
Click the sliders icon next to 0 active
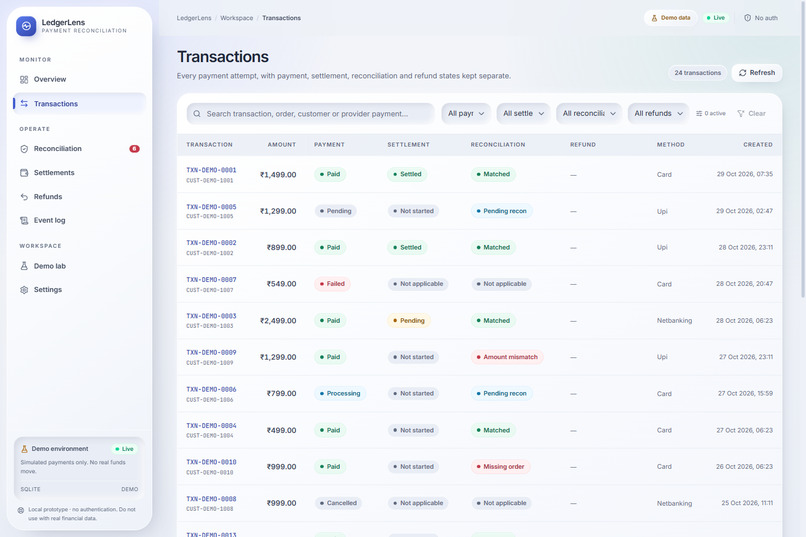click(x=699, y=114)
